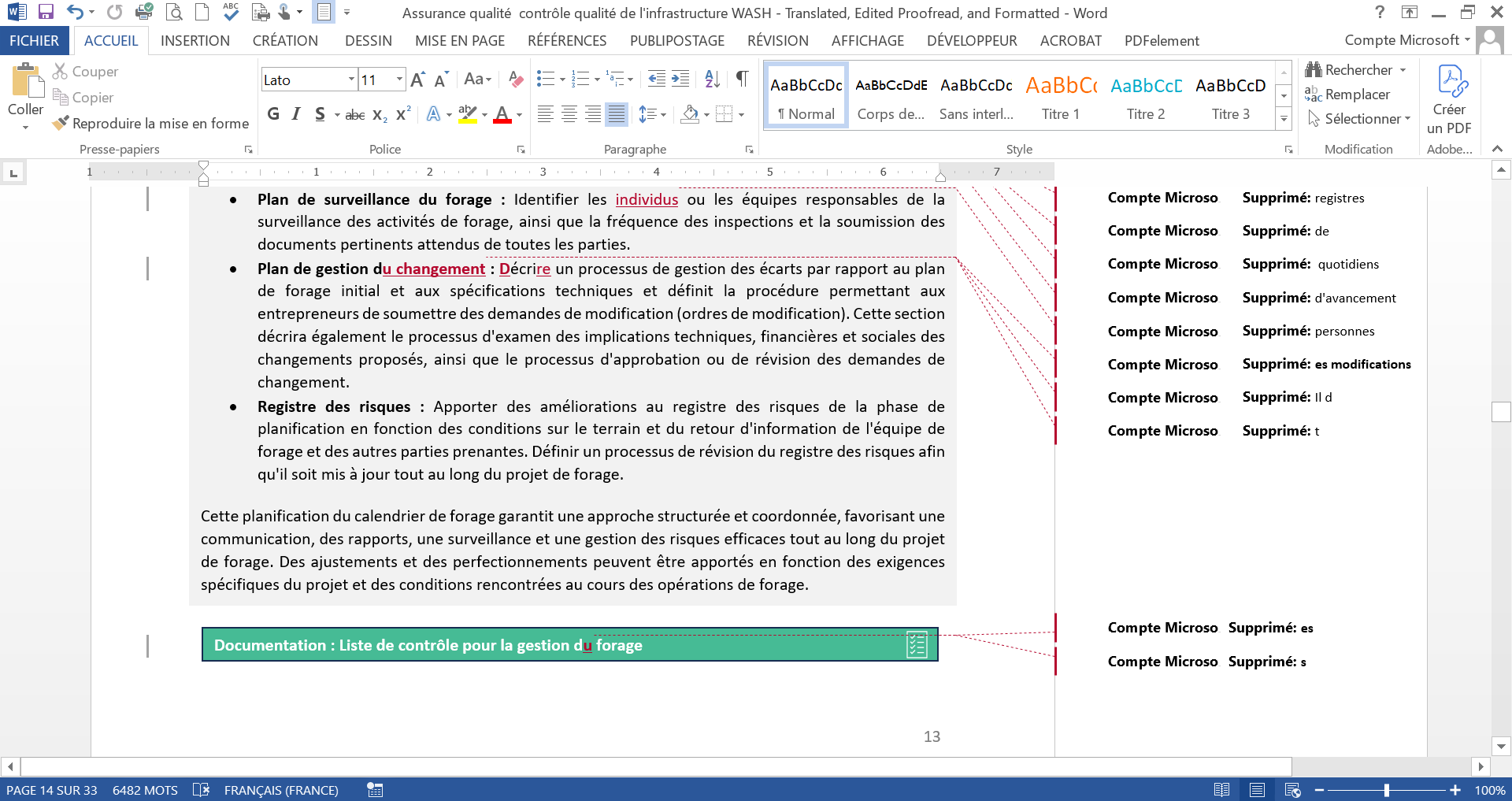Click the zoom slider handle

pos(1386,790)
